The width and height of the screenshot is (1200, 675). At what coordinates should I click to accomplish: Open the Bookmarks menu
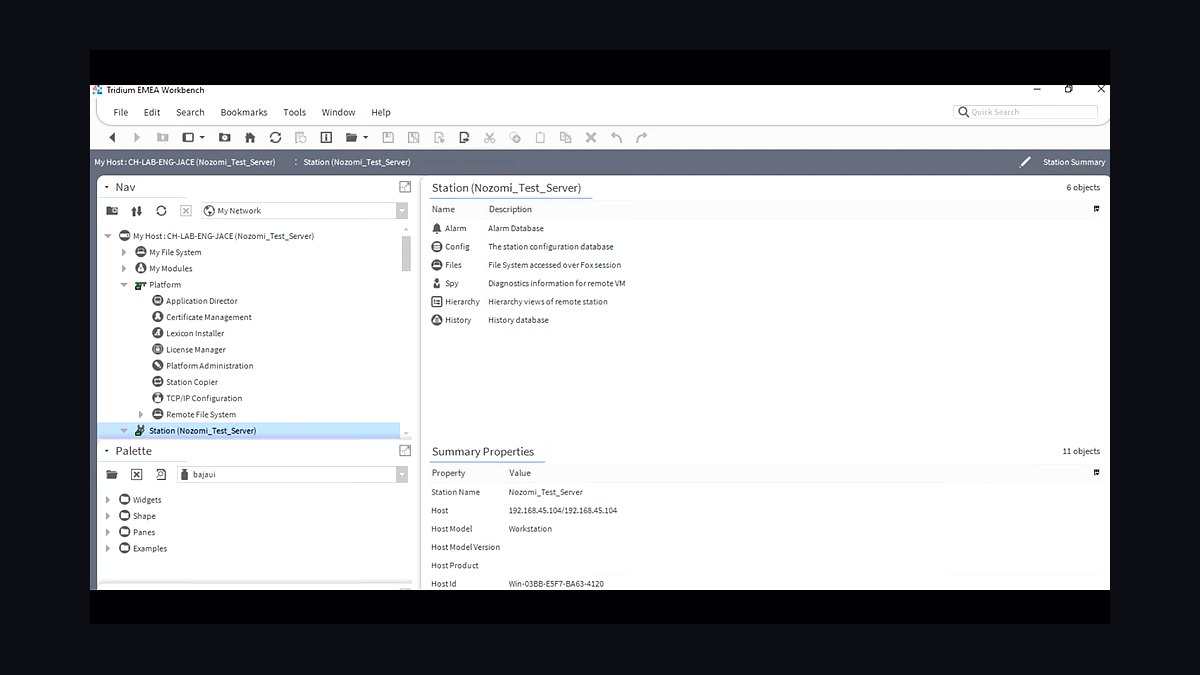[244, 112]
